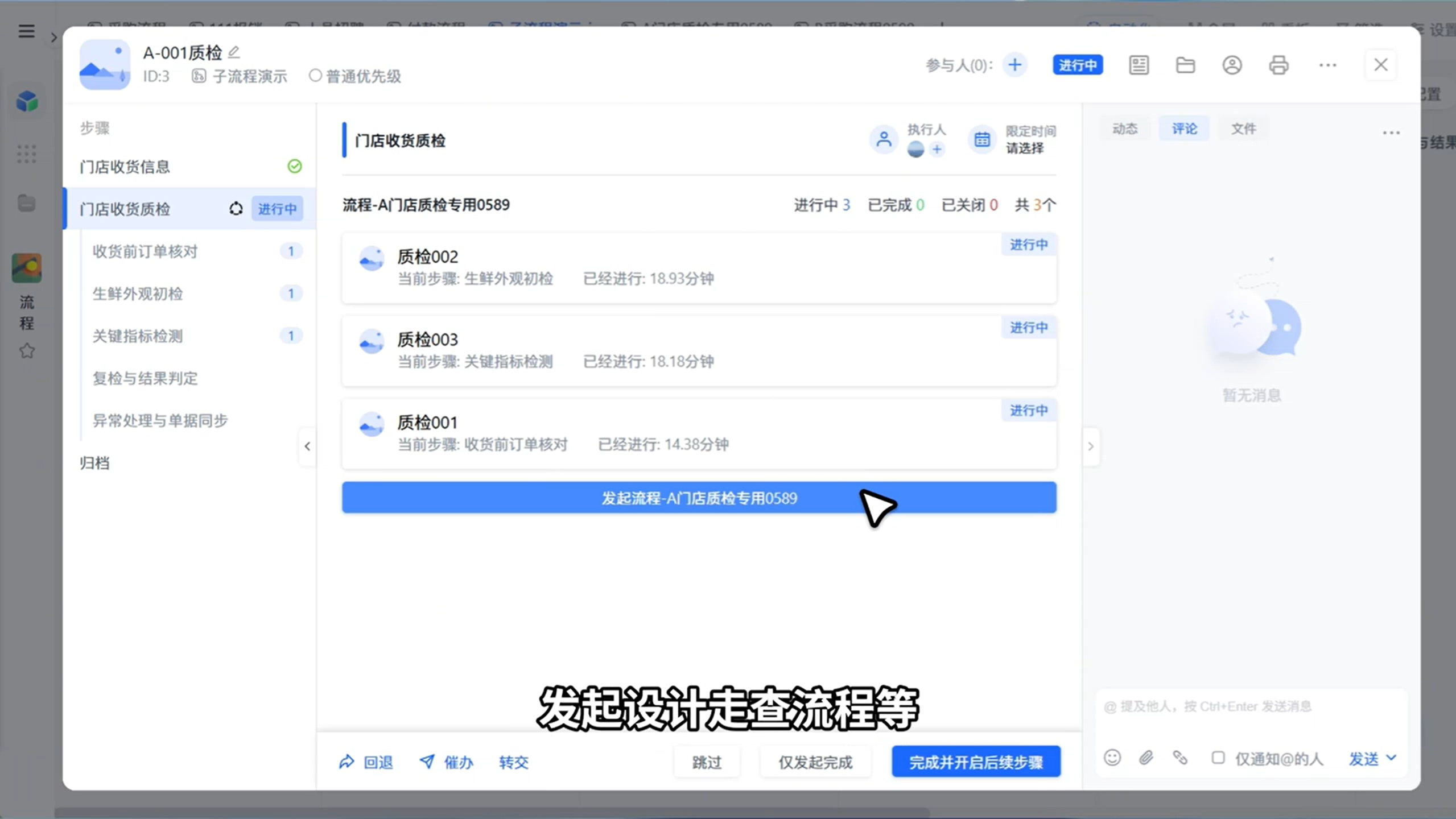
Task: Click the 仅发起完成 button
Action: click(x=815, y=762)
